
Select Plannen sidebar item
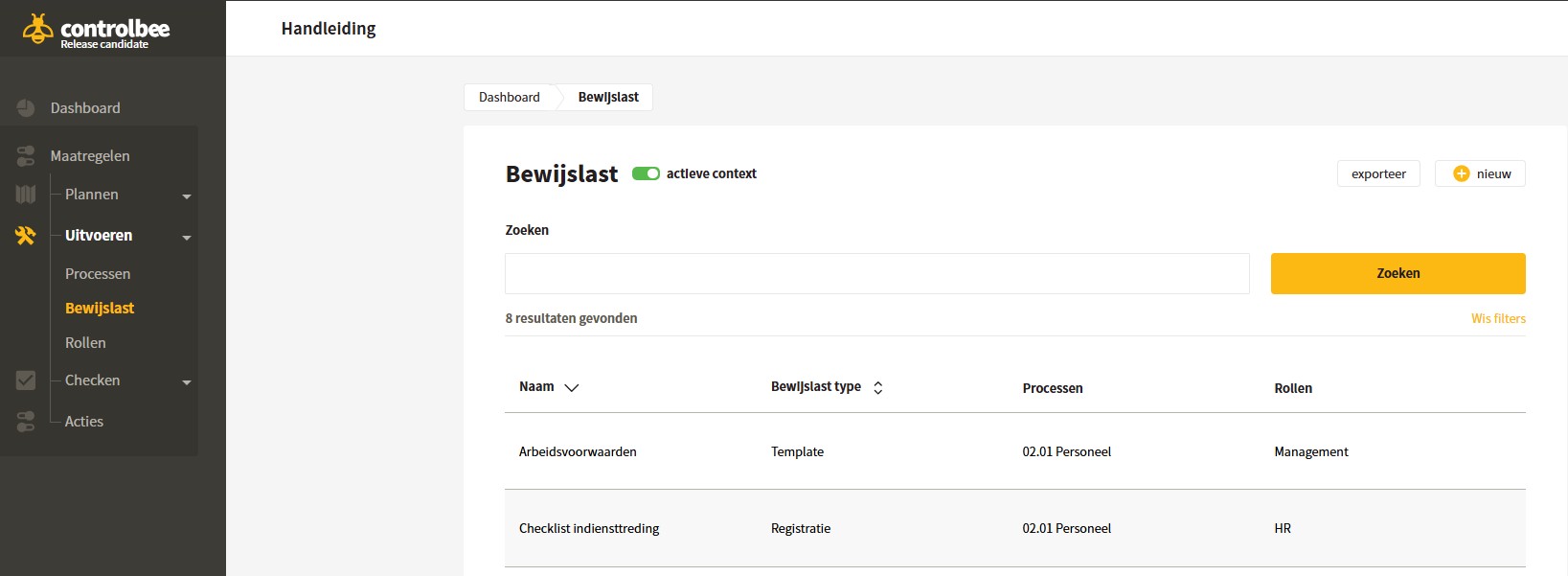[x=92, y=195]
